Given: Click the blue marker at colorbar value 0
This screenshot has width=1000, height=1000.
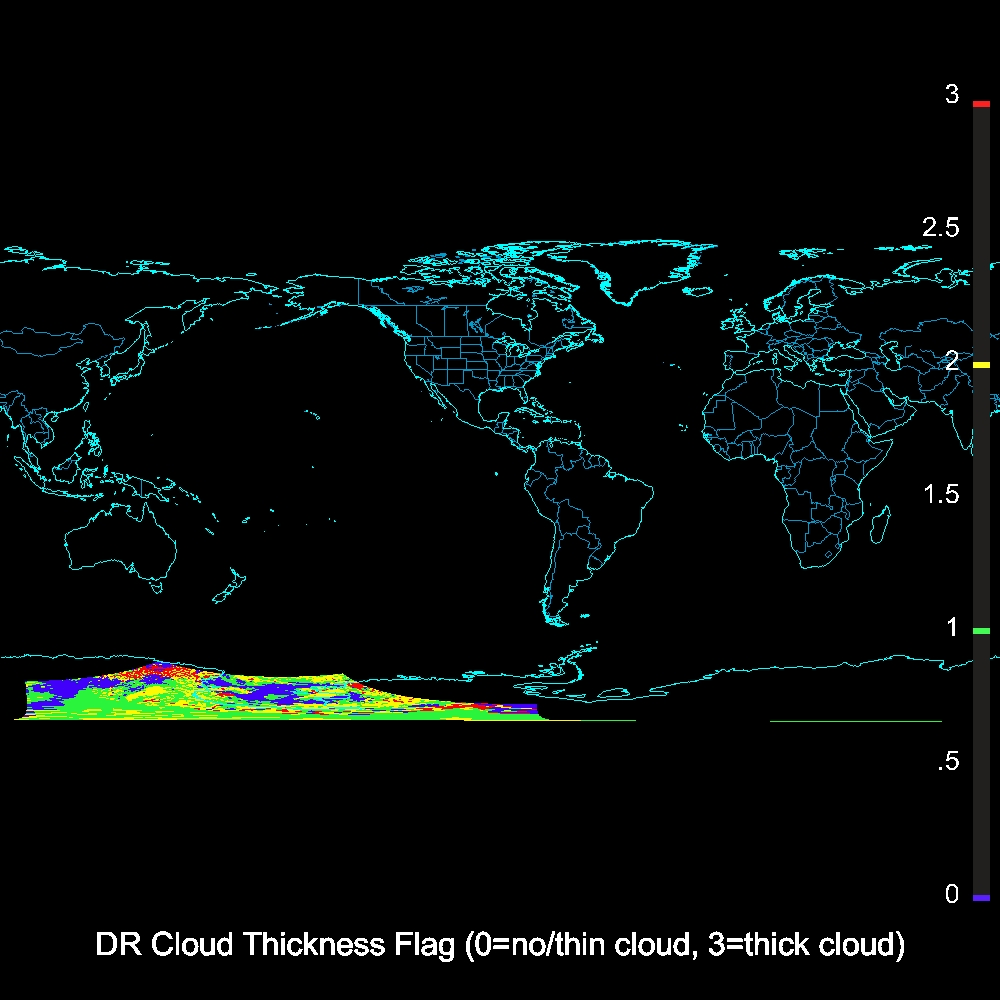Looking at the screenshot, I should click(x=981, y=898).
